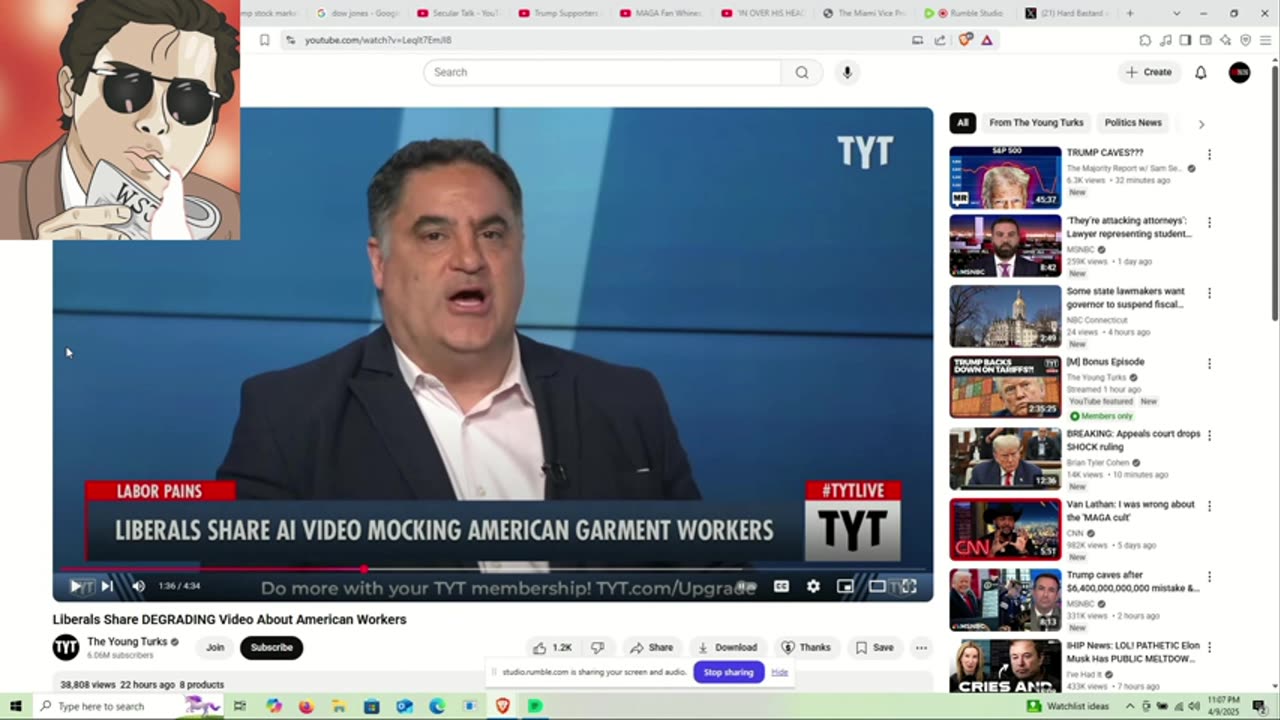Viewport: 1280px width, 720px height.
Task: Open 'They're attacking attorneys' video title
Action: click(x=1128, y=227)
